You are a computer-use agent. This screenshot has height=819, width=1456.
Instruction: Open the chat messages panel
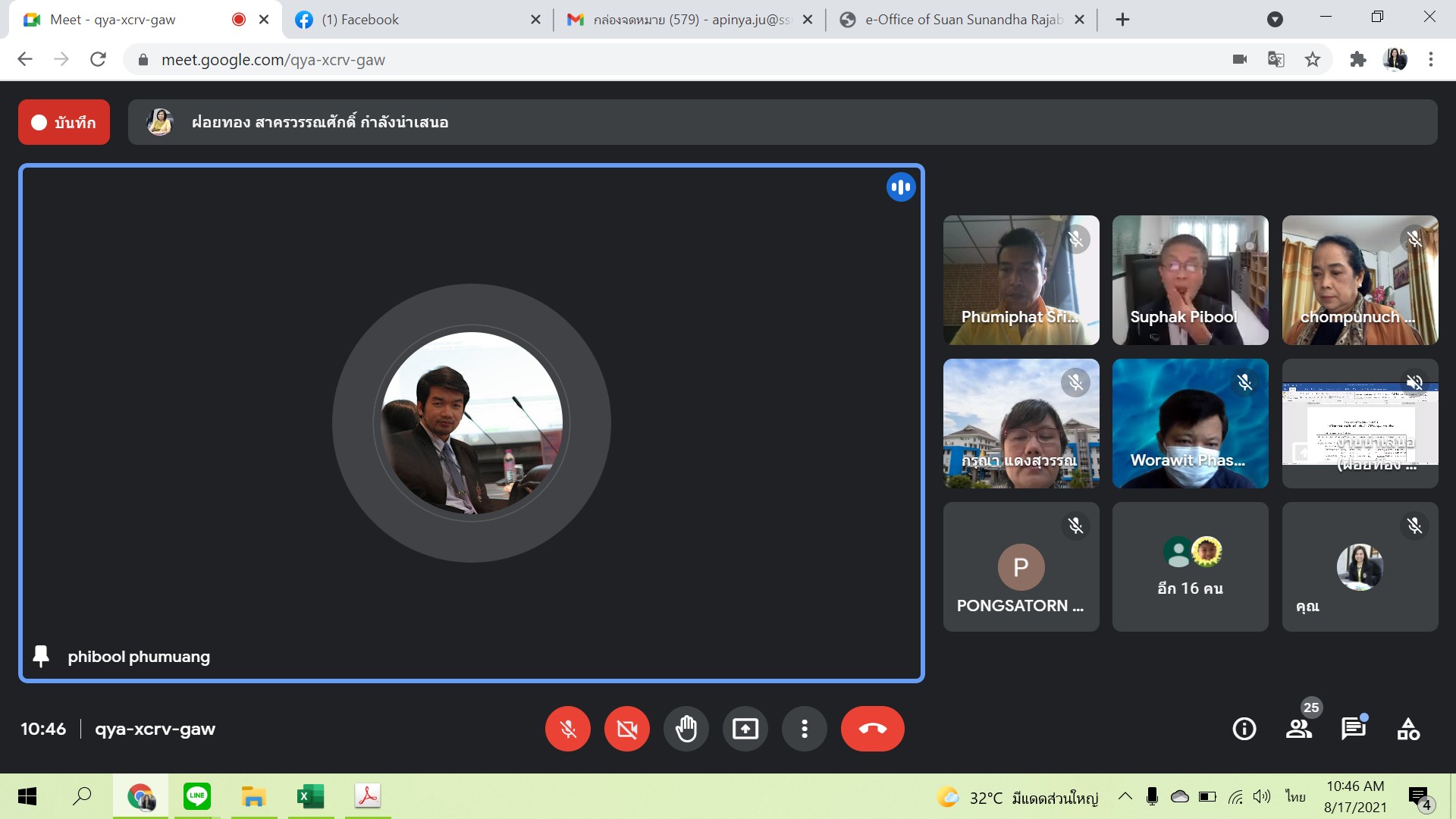click(x=1353, y=729)
